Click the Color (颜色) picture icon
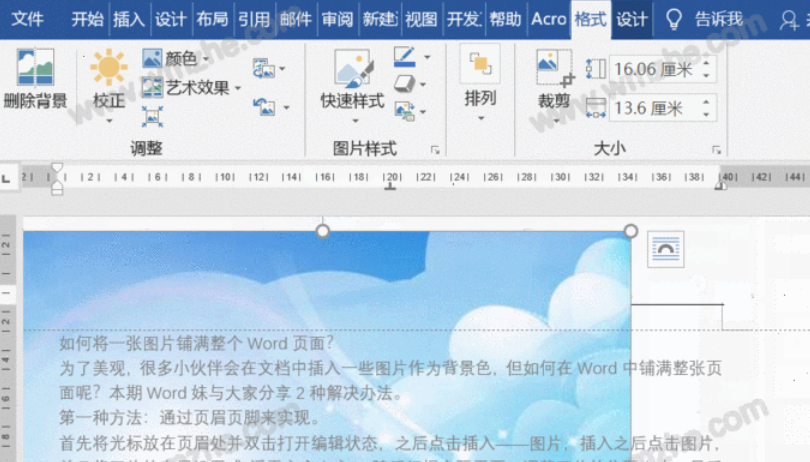 [x=152, y=58]
